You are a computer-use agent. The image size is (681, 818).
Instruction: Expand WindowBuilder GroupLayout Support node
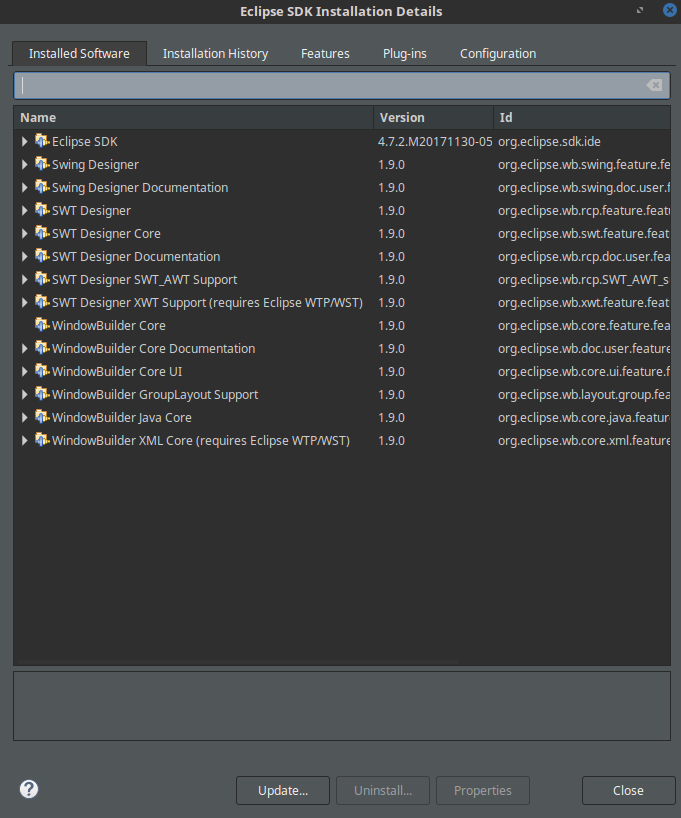25,394
